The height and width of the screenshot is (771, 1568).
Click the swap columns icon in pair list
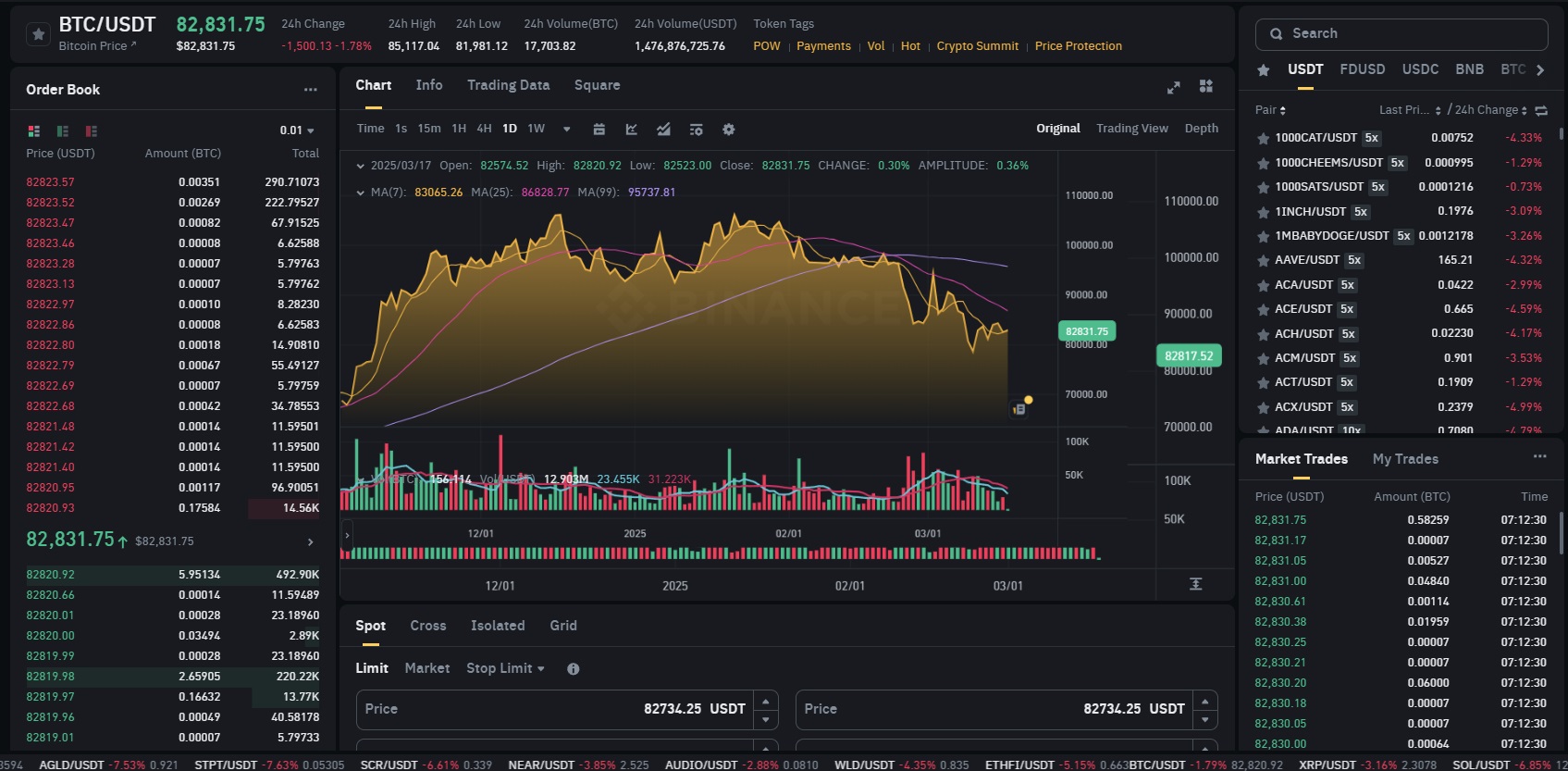point(1541,110)
